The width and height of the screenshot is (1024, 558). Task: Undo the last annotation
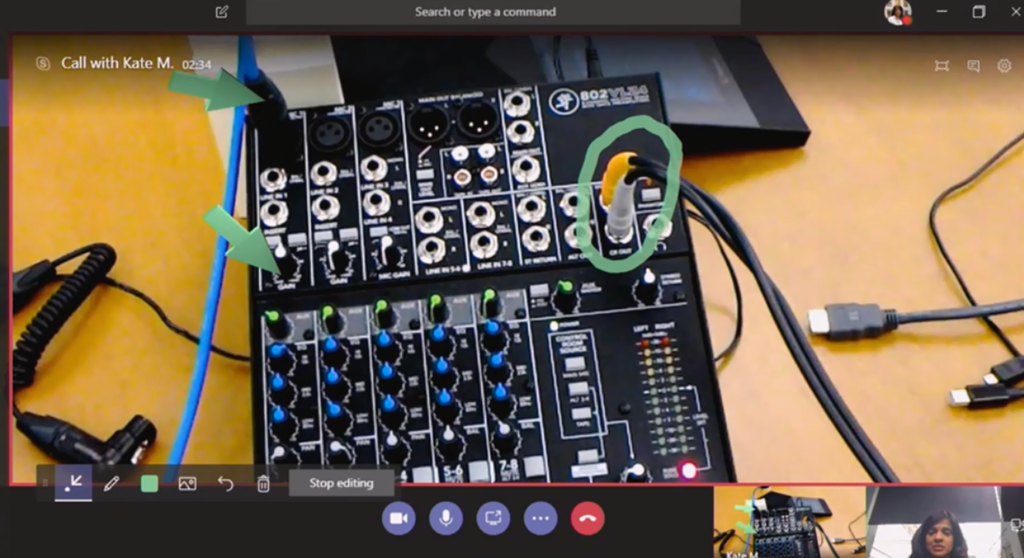coord(226,484)
